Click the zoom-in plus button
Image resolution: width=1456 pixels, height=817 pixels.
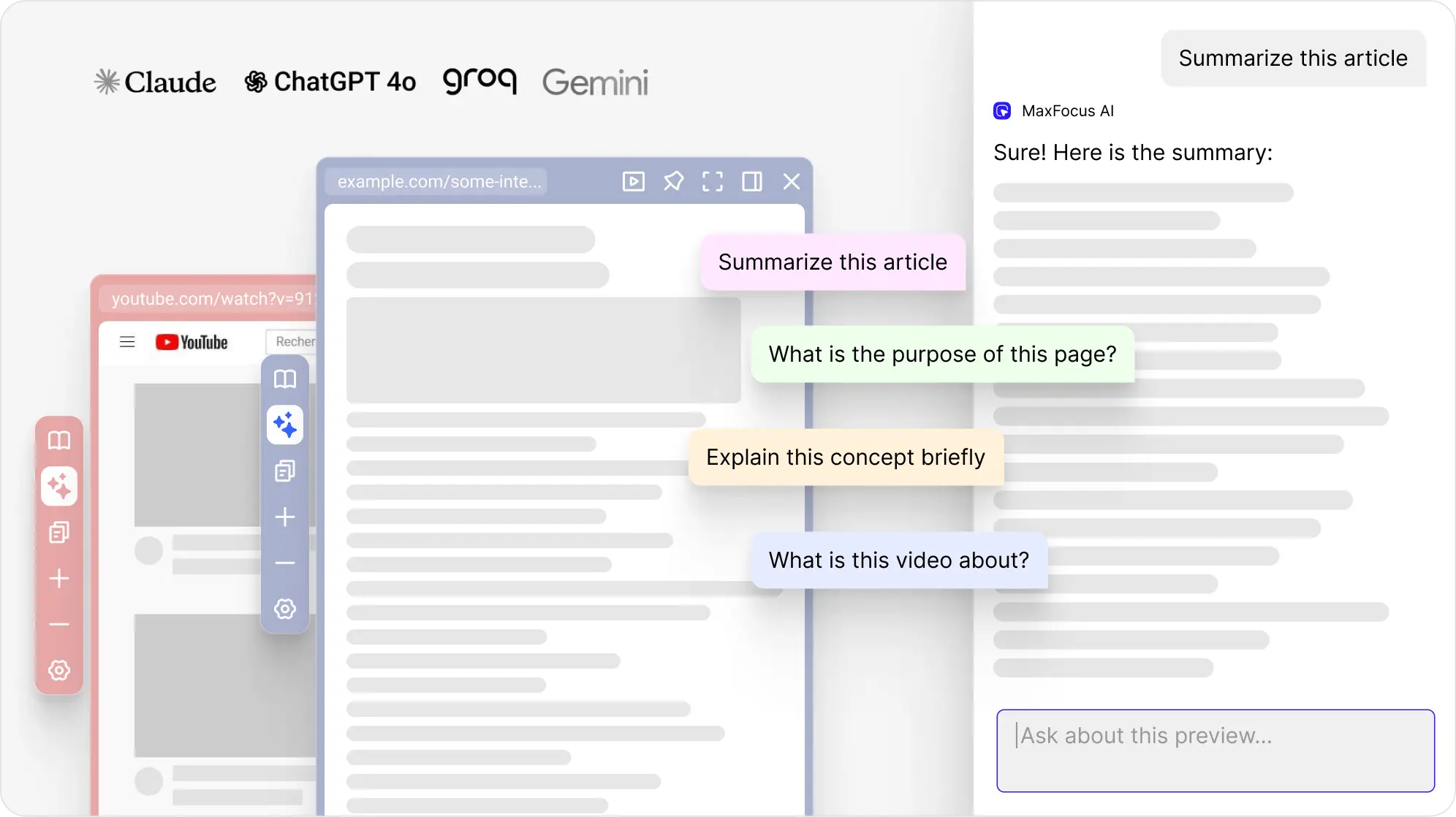[284, 517]
